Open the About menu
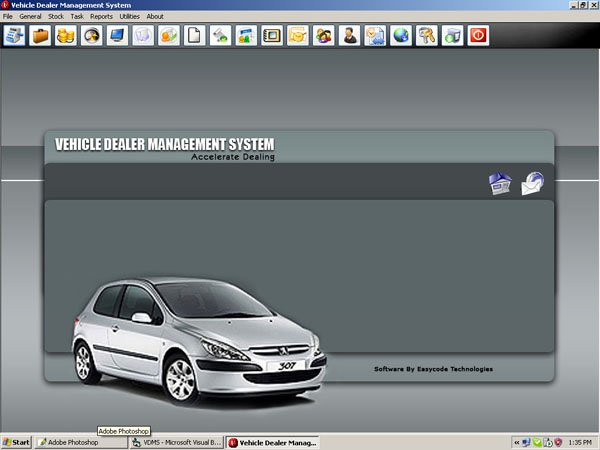The image size is (600, 450). pos(155,17)
